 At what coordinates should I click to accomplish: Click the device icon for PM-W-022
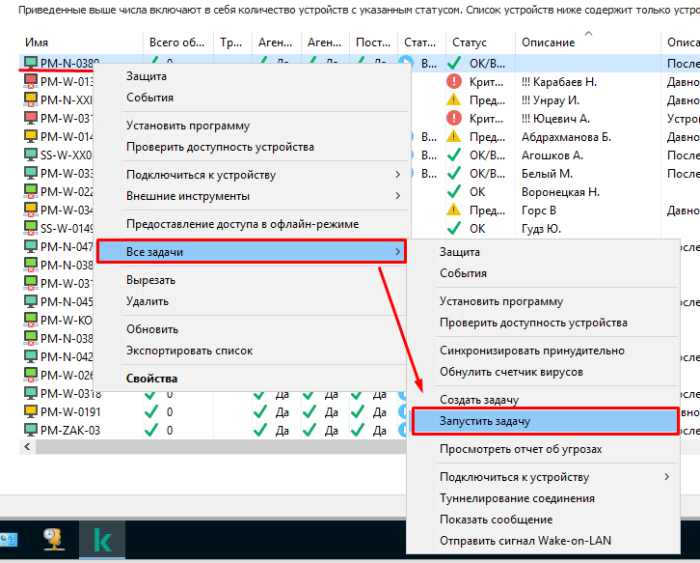pos(30,191)
